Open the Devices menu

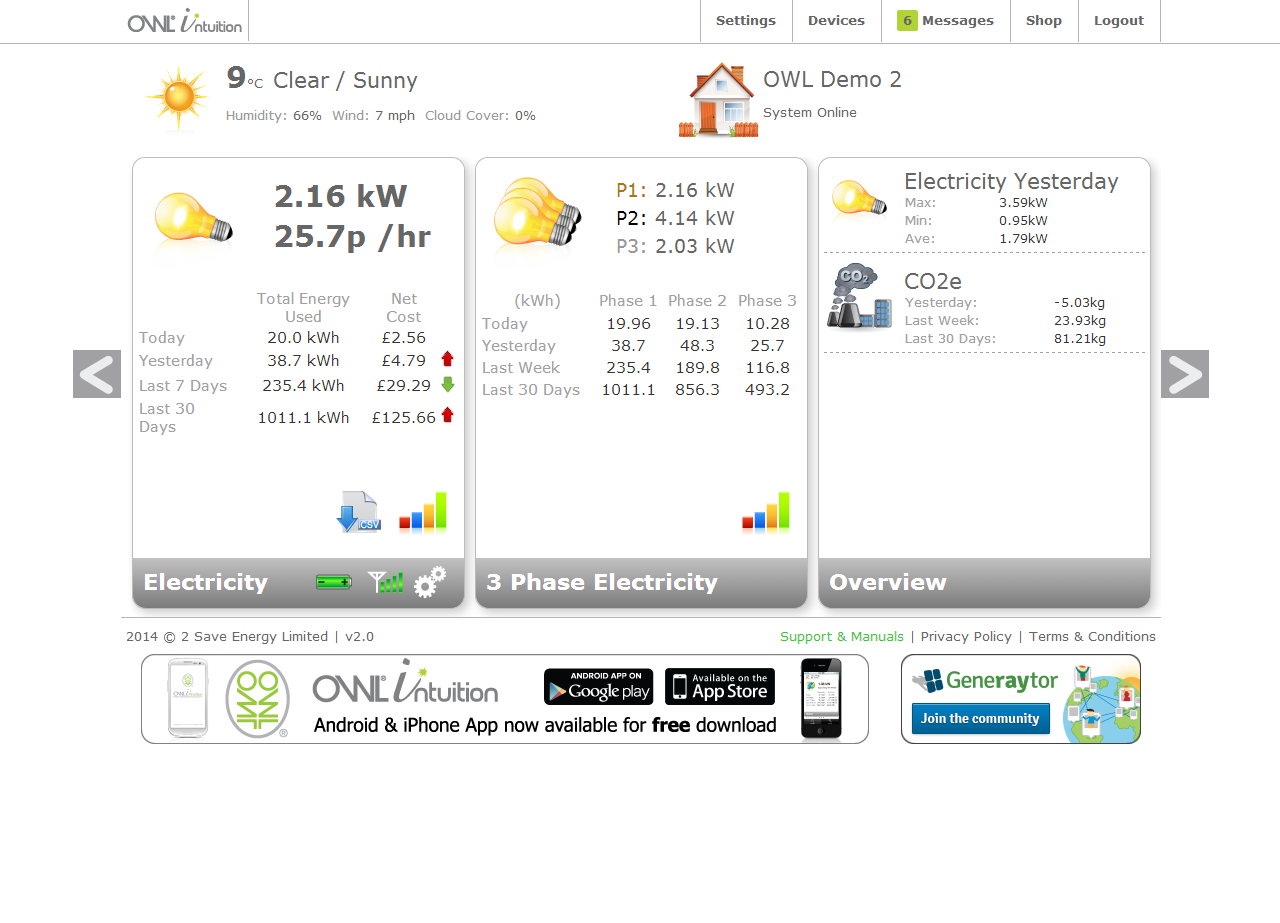(836, 20)
